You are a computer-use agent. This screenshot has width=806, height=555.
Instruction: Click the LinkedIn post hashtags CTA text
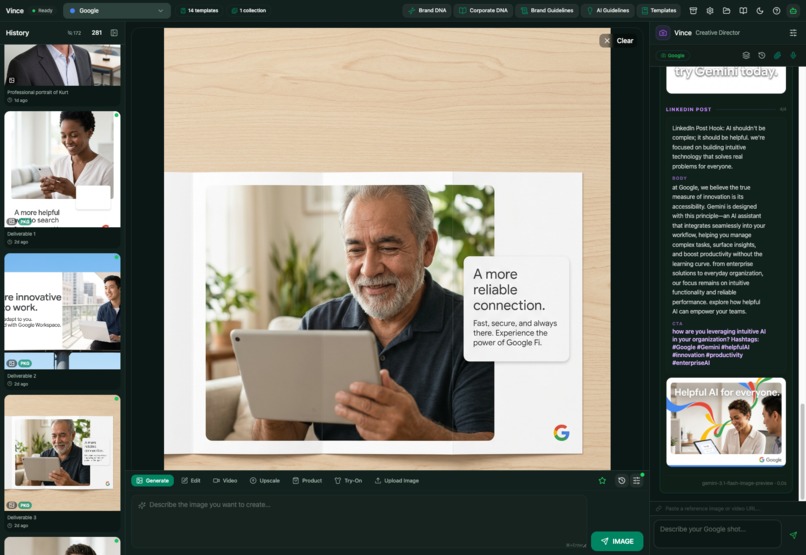coord(719,347)
